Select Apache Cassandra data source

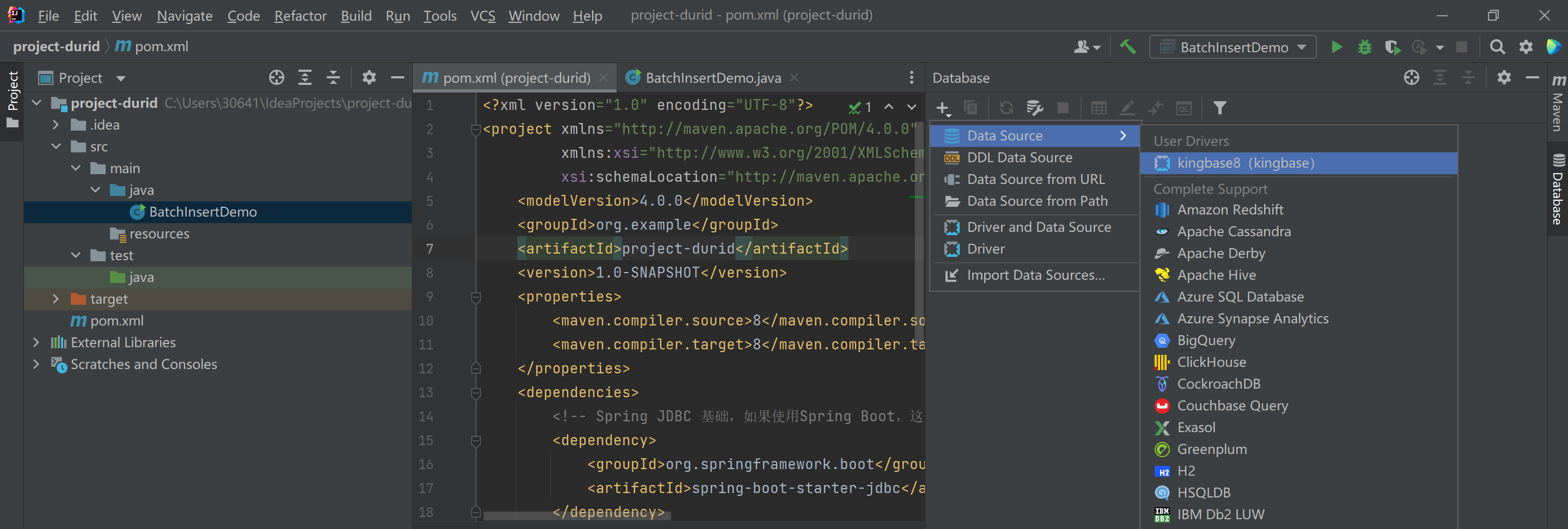click(1299, 232)
